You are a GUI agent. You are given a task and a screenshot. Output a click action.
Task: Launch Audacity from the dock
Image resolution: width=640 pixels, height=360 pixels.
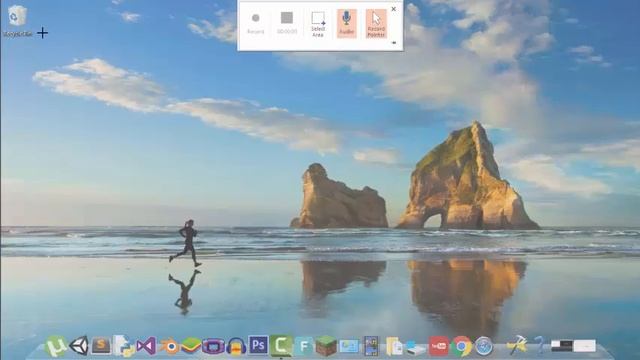click(236, 346)
